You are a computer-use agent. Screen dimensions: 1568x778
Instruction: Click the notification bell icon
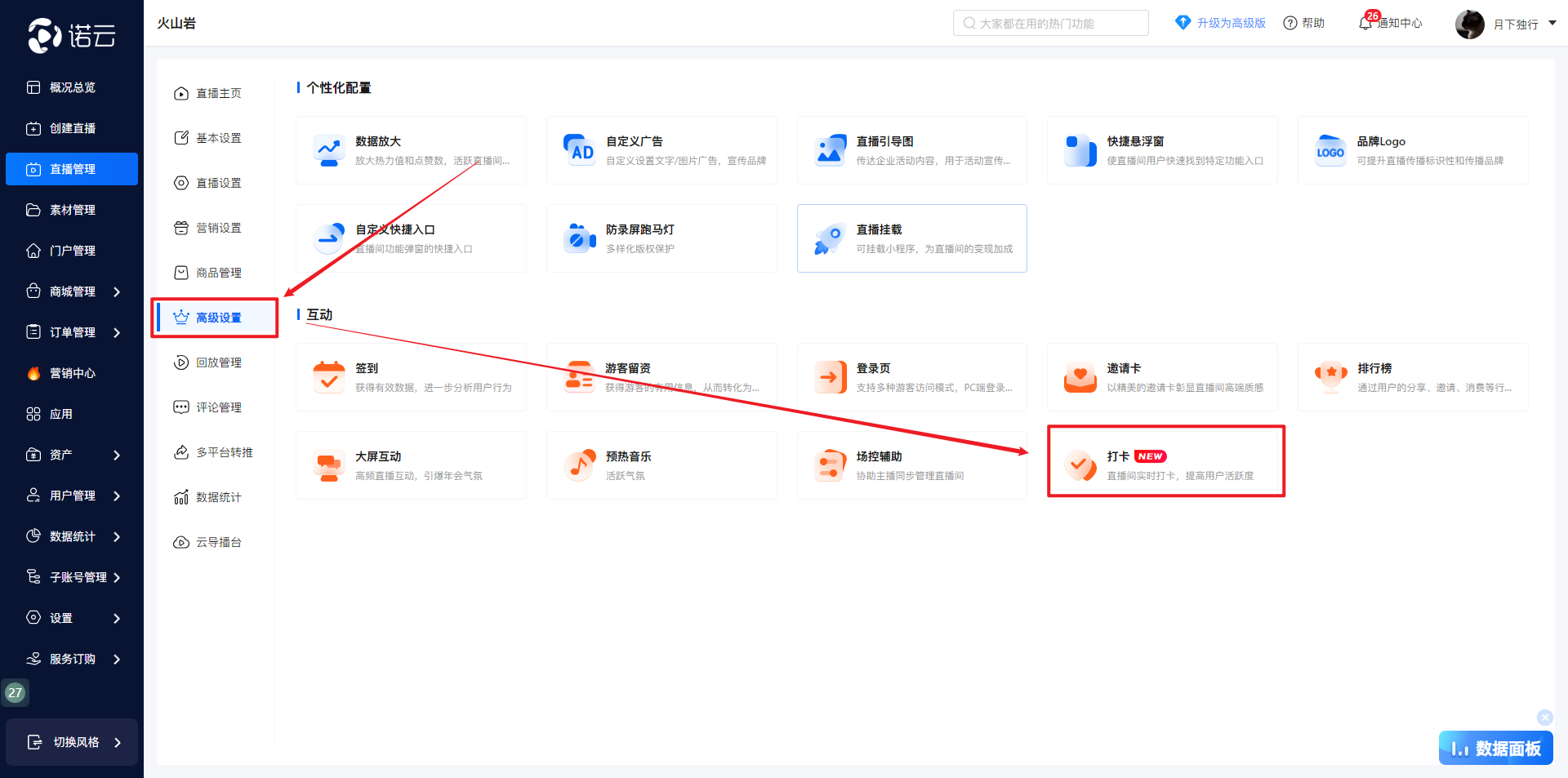tap(1365, 23)
